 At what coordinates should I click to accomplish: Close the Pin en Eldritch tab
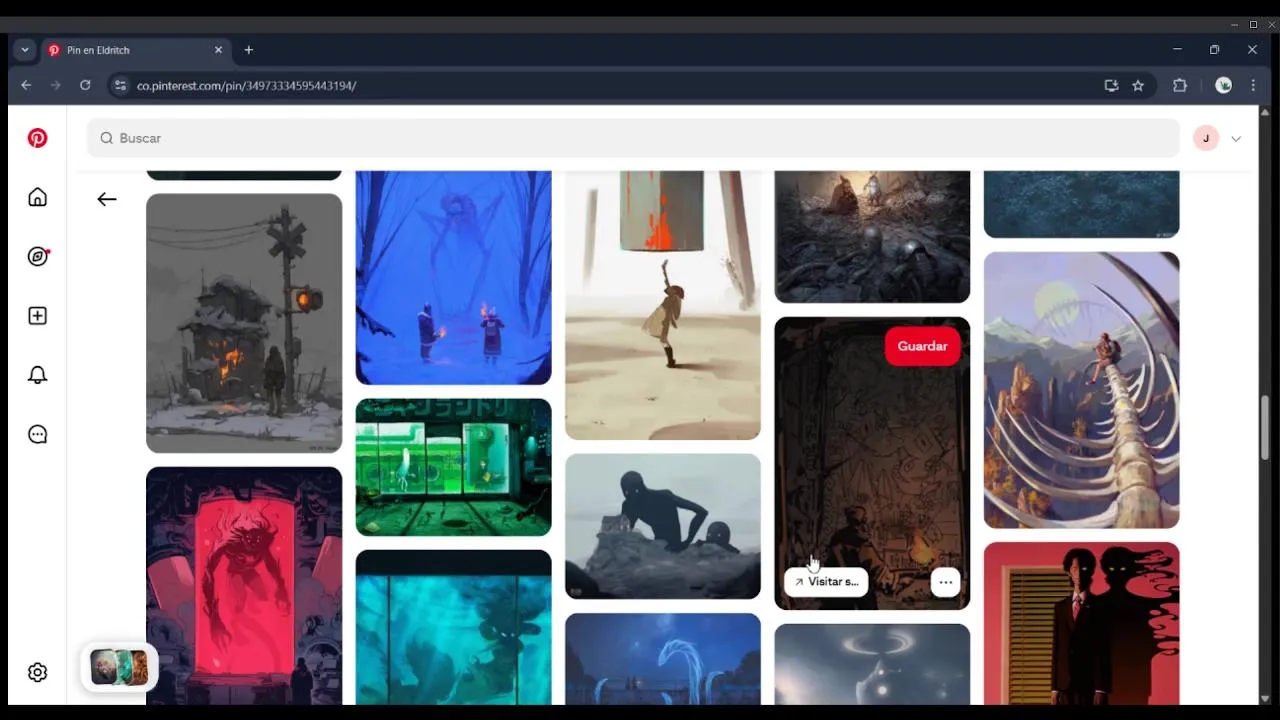pos(218,50)
